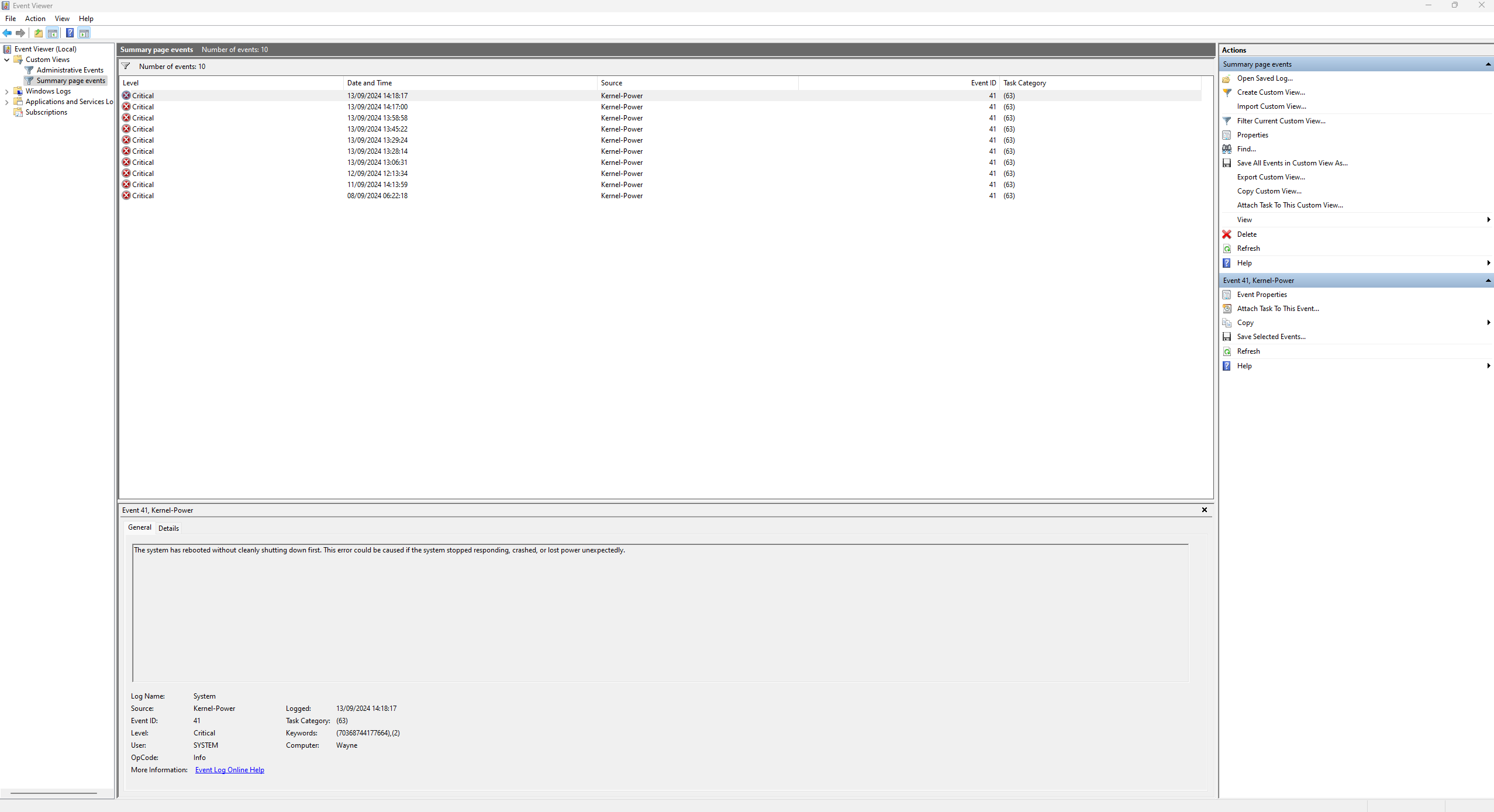Switch to the Details tab

pyautogui.click(x=168, y=528)
